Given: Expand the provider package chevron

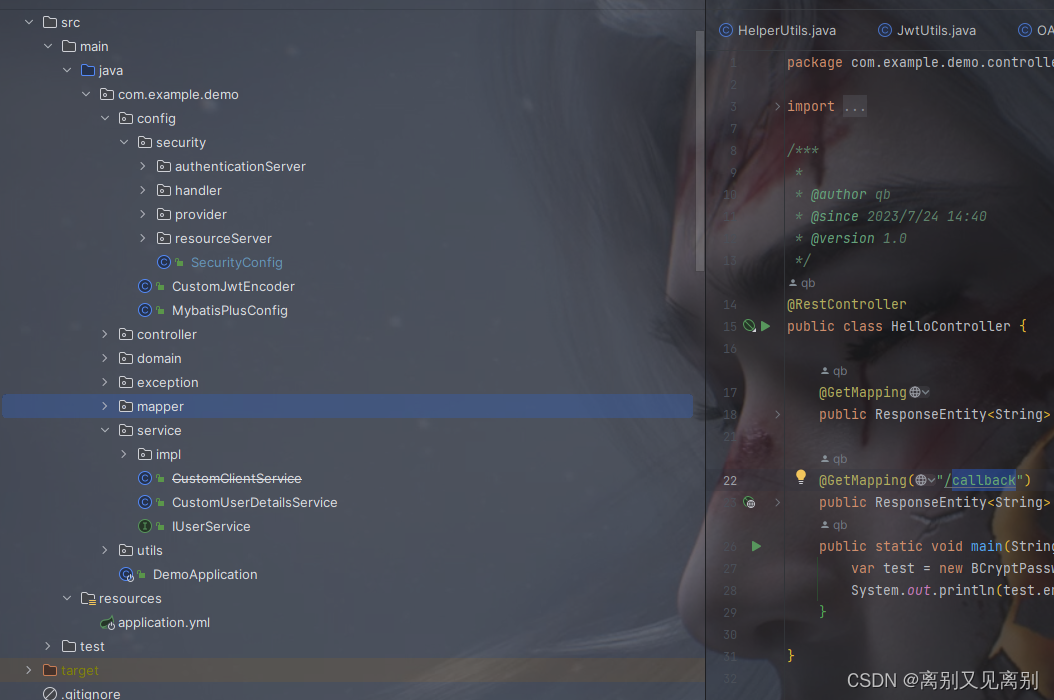Looking at the screenshot, I should 143,214.
